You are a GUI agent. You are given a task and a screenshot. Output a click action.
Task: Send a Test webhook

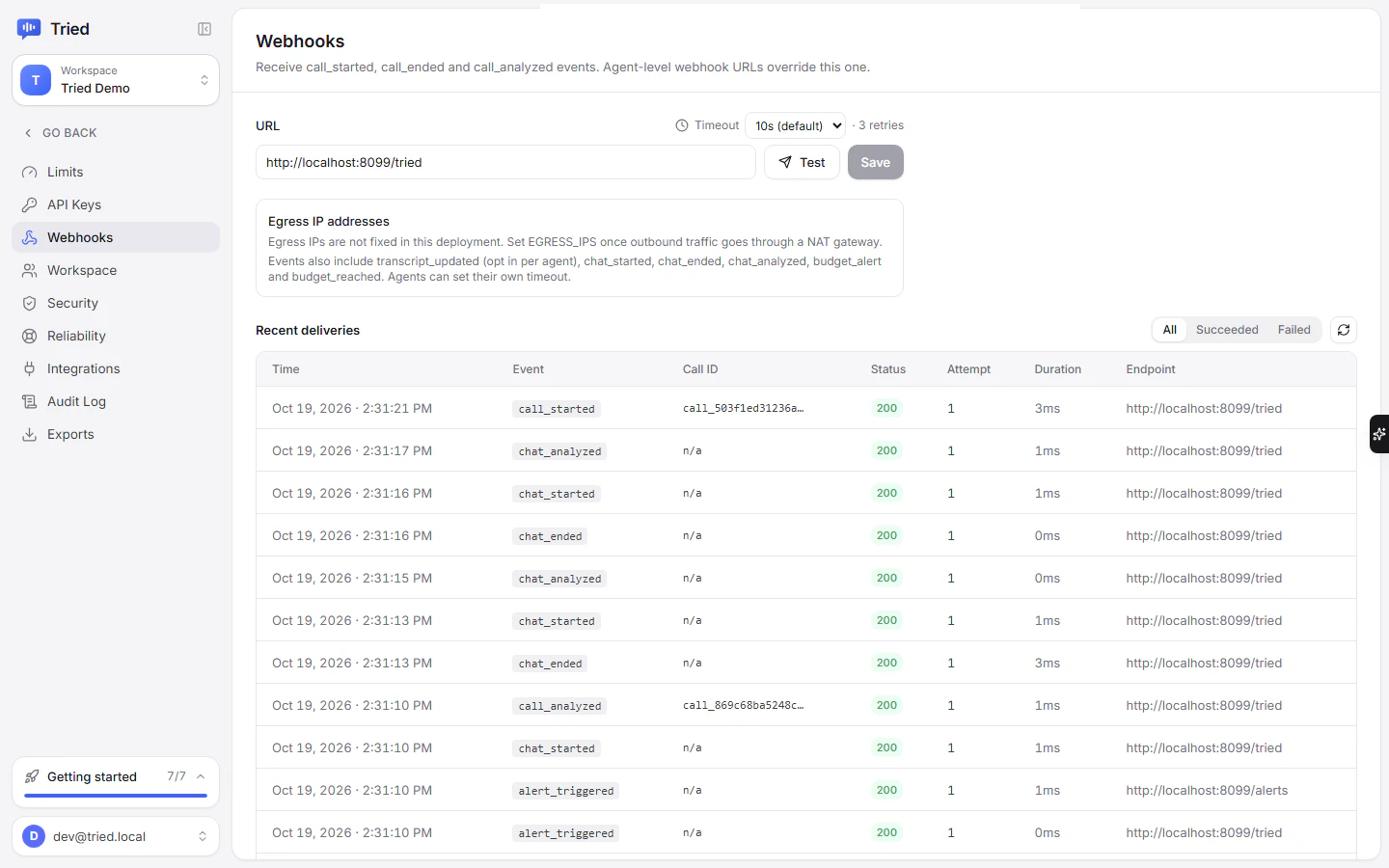tap(802, 162)
